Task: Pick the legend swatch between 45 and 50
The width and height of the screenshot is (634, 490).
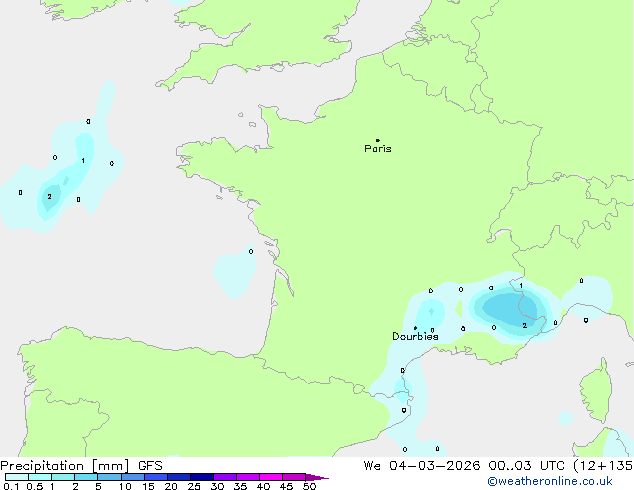Action: click(x=294, y=477)
